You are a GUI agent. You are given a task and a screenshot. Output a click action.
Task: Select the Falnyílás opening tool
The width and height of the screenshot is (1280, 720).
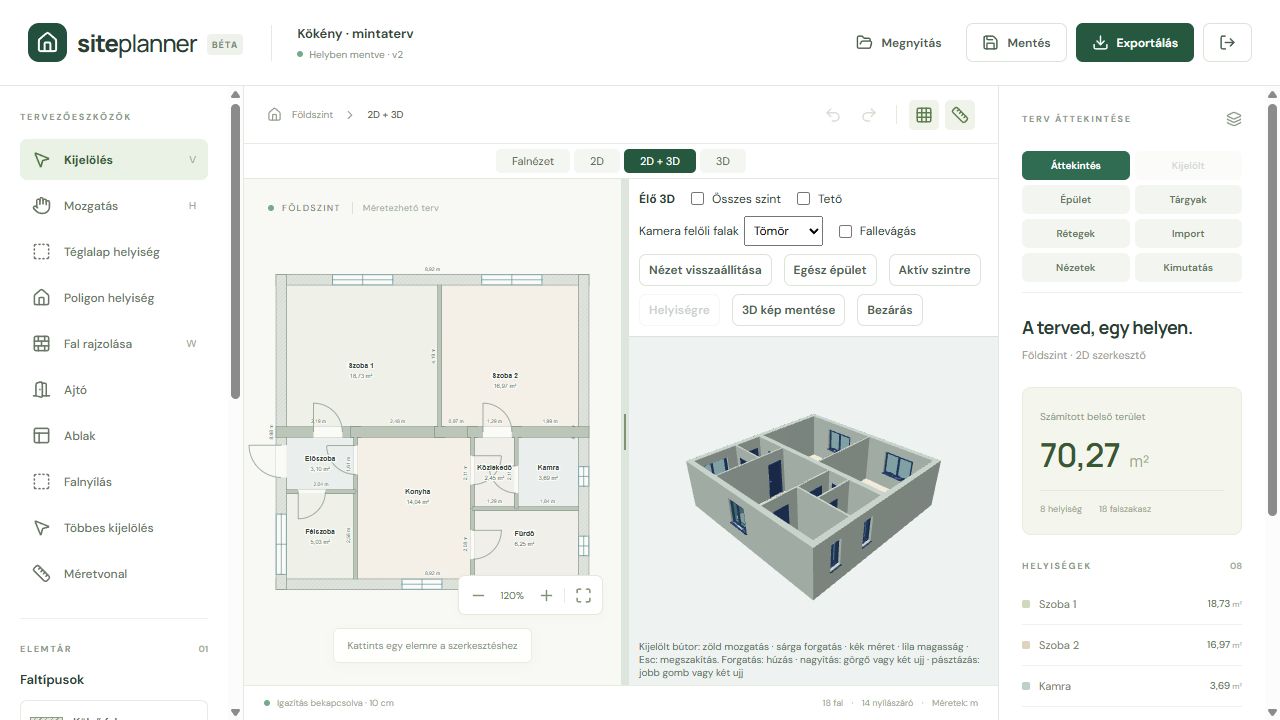click(114, 482)
